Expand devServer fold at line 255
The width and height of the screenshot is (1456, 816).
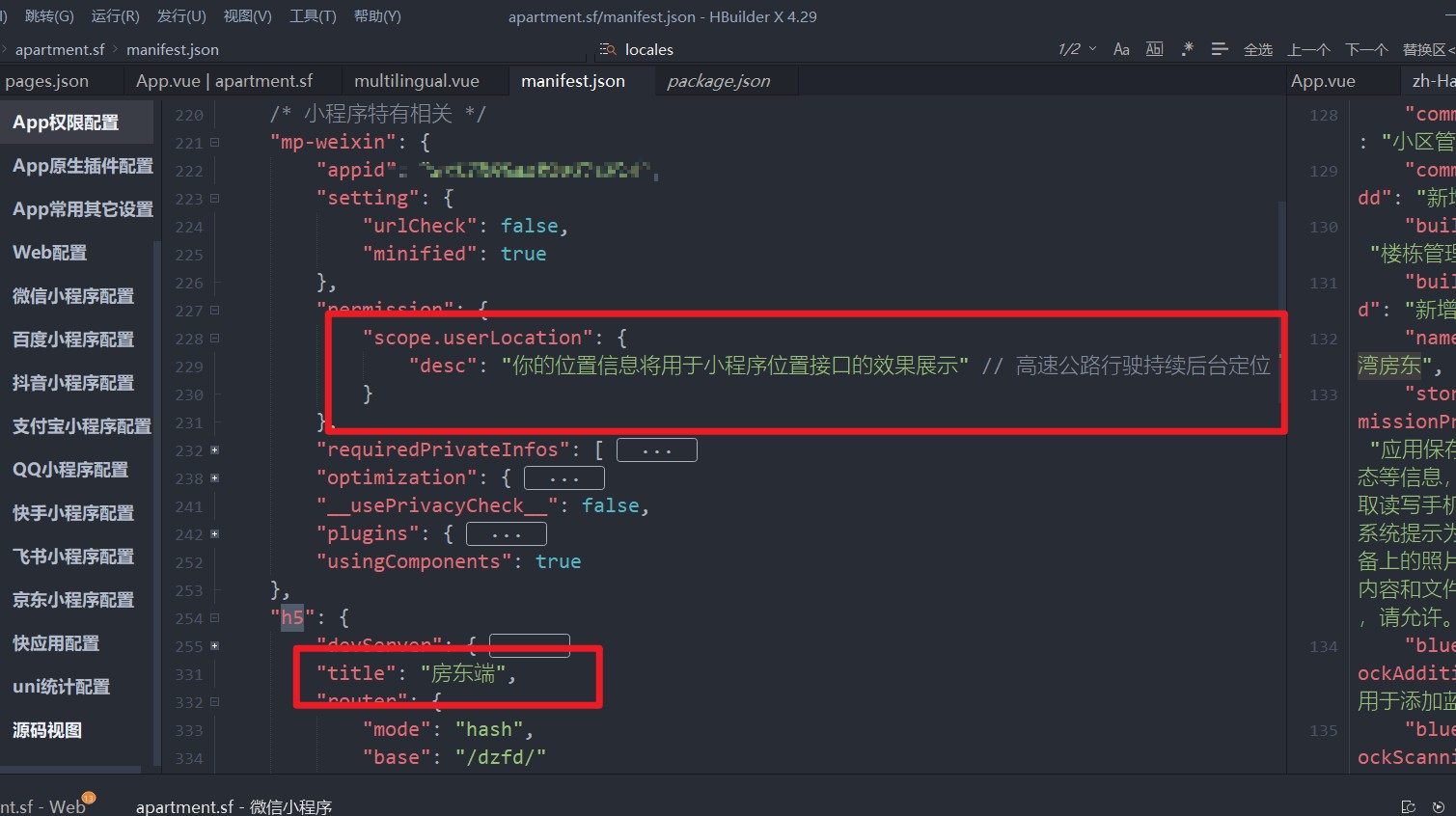tap(214, 646)
